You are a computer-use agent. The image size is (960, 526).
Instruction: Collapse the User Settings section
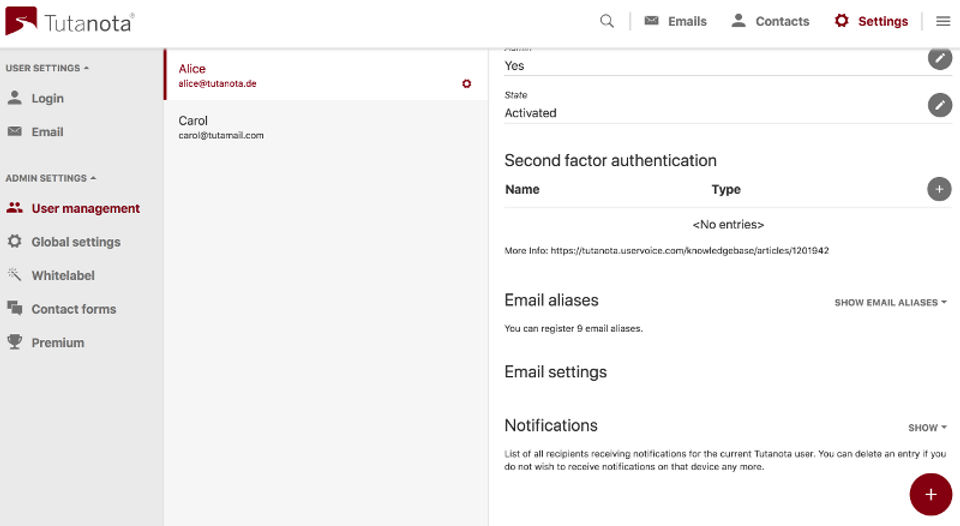click(47, 68)
